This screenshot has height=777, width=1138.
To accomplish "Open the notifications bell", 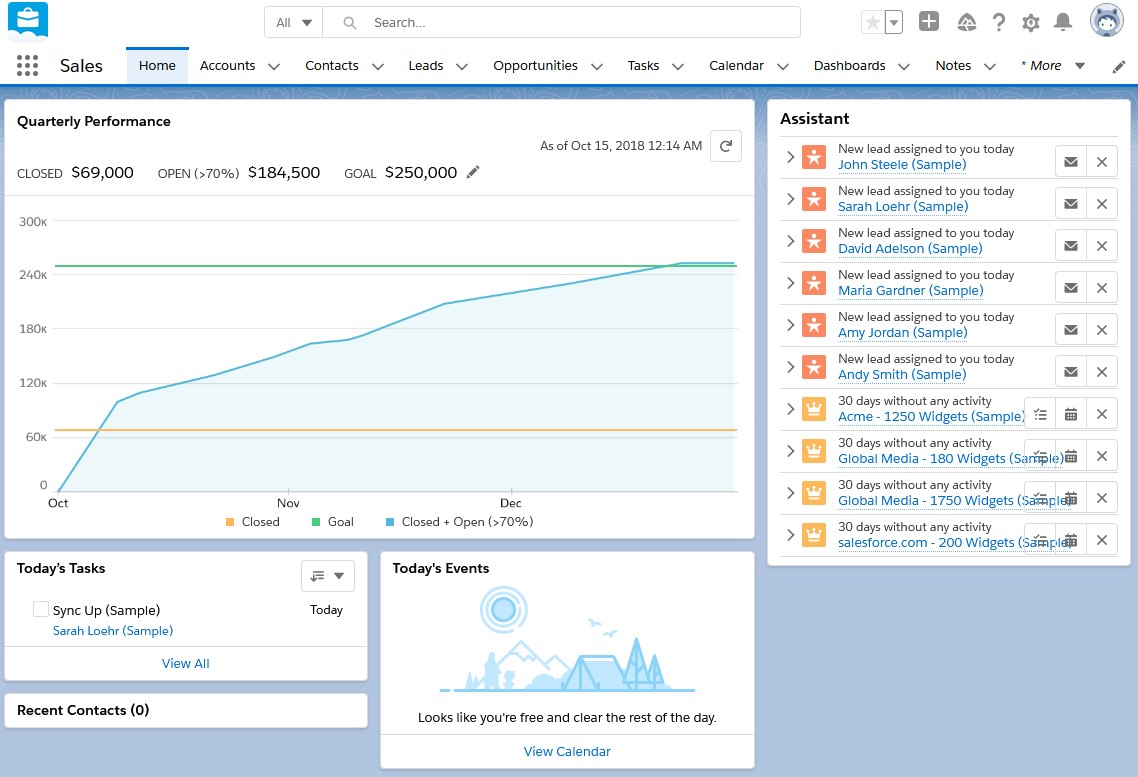I will [x=1063, y=21].
